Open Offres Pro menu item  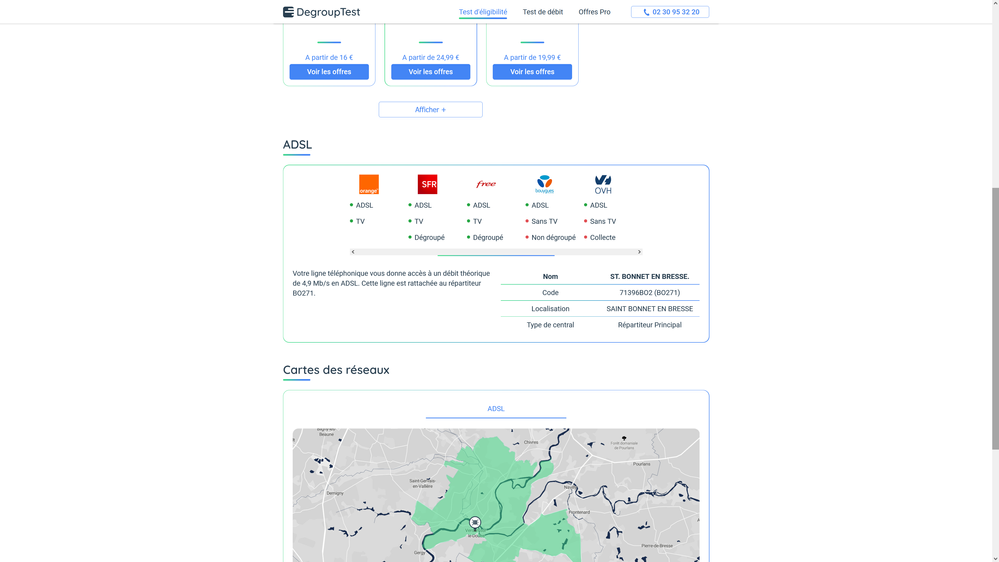click(594, 11)
